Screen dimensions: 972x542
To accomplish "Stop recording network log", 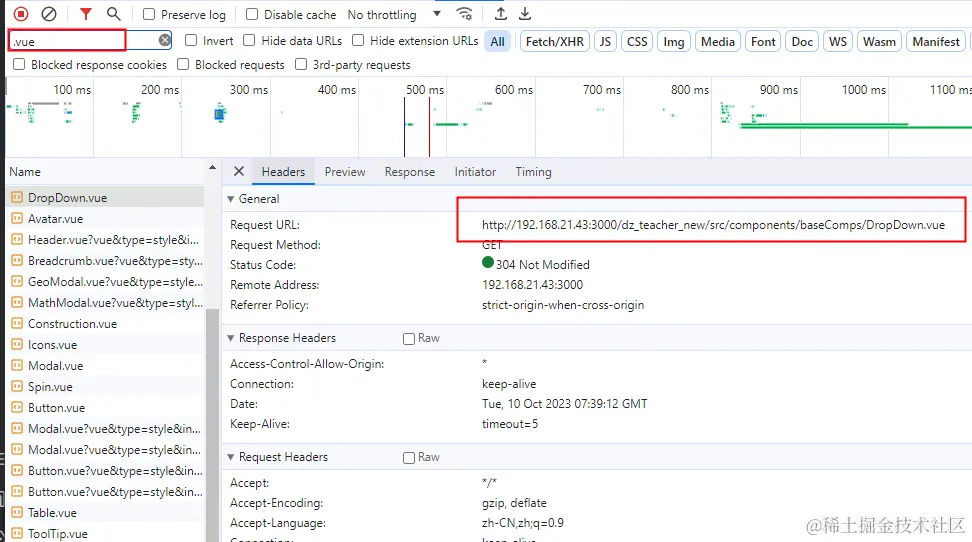I will tap(20, 14).
